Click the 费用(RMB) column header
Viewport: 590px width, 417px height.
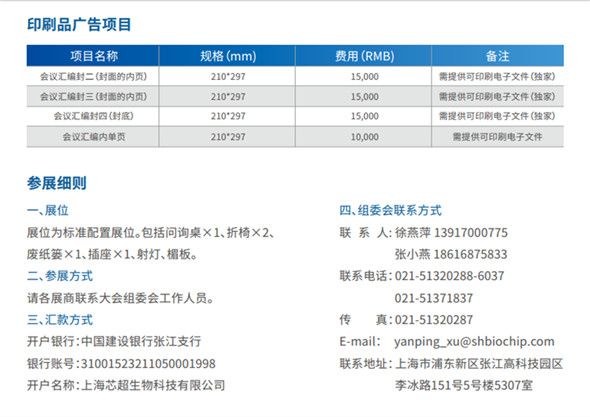tap(364, 56)
